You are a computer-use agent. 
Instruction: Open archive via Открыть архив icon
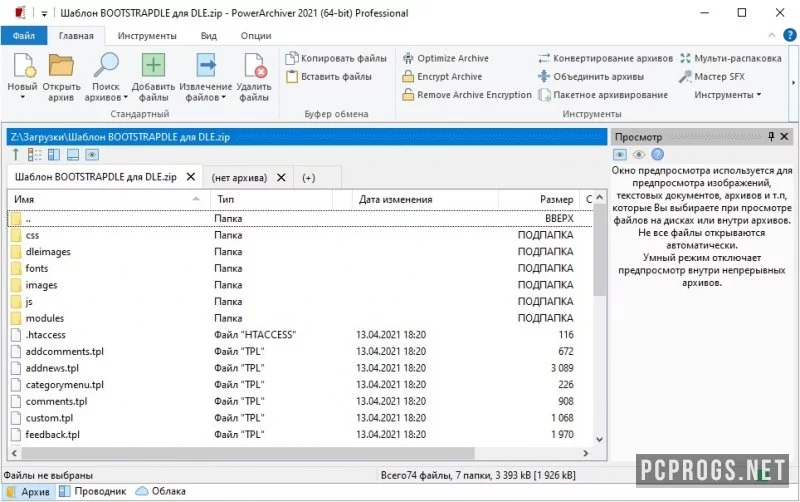61,66
